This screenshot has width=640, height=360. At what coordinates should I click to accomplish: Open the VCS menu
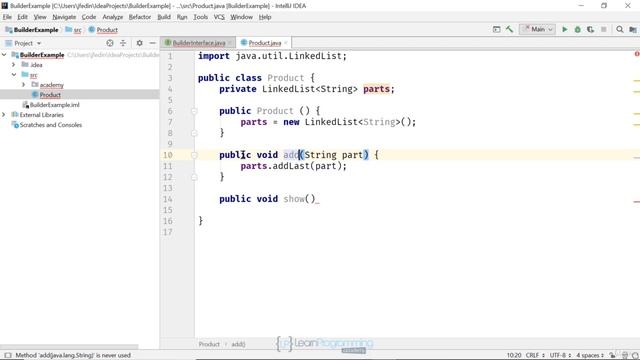219,17
